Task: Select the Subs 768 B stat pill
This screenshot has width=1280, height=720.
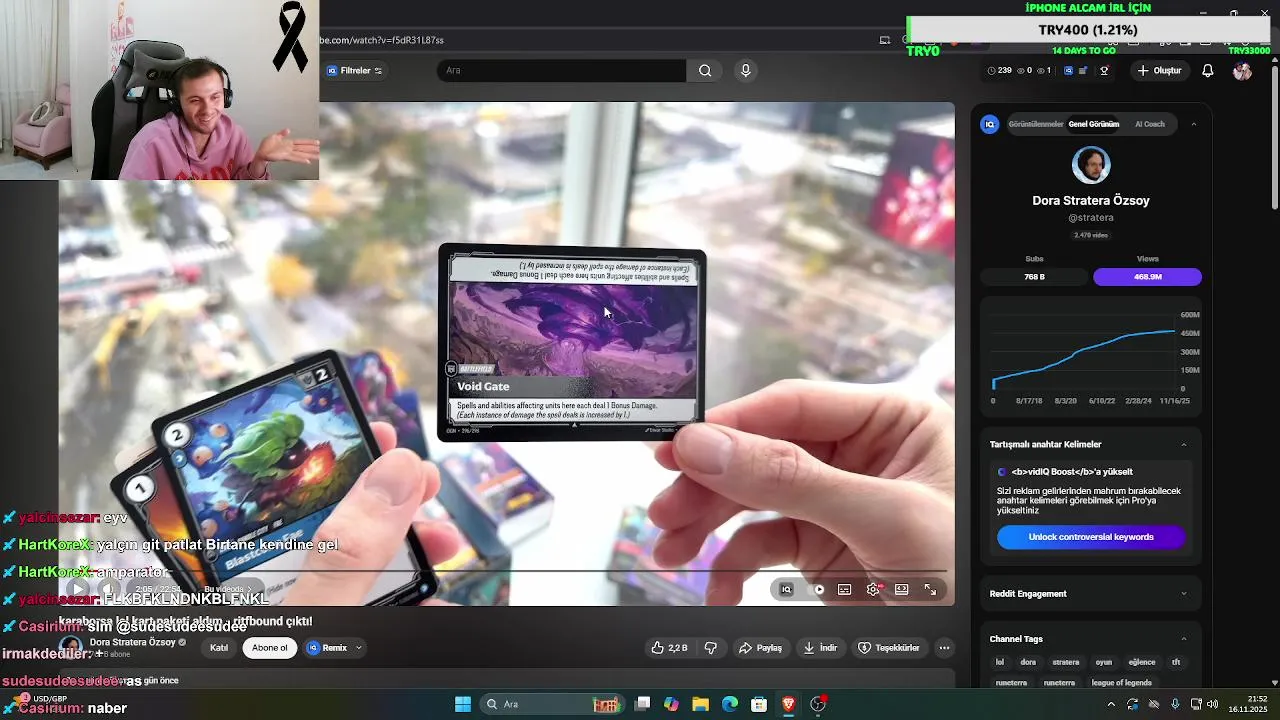Action: coord(1034,277)
